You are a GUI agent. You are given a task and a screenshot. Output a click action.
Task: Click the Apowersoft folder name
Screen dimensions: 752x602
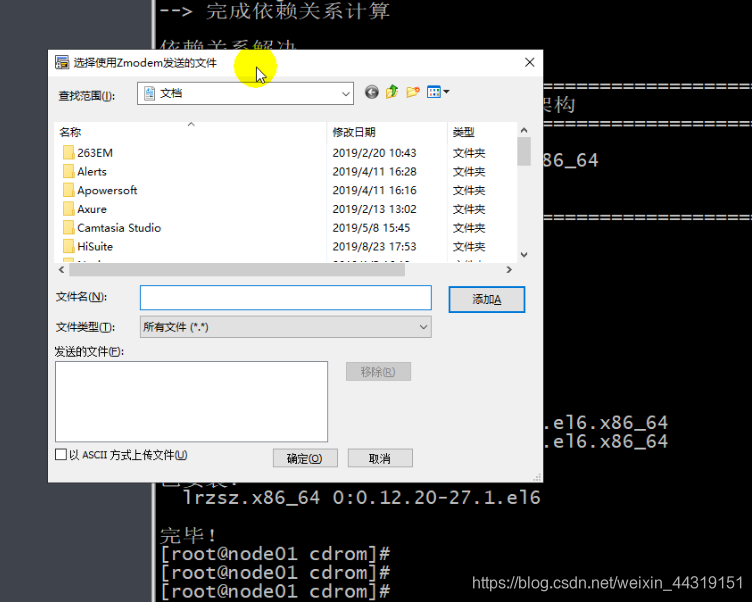click(x=107, y=190)
